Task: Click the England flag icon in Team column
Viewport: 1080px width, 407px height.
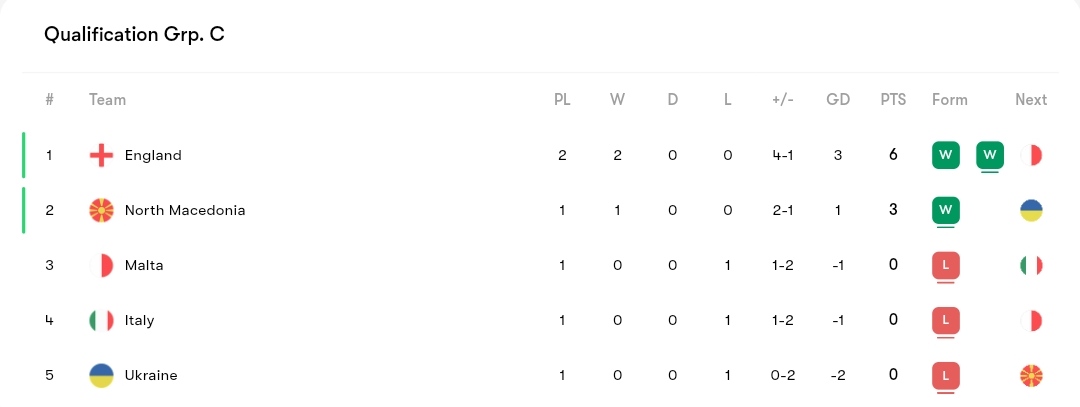Action: (101, 155)
